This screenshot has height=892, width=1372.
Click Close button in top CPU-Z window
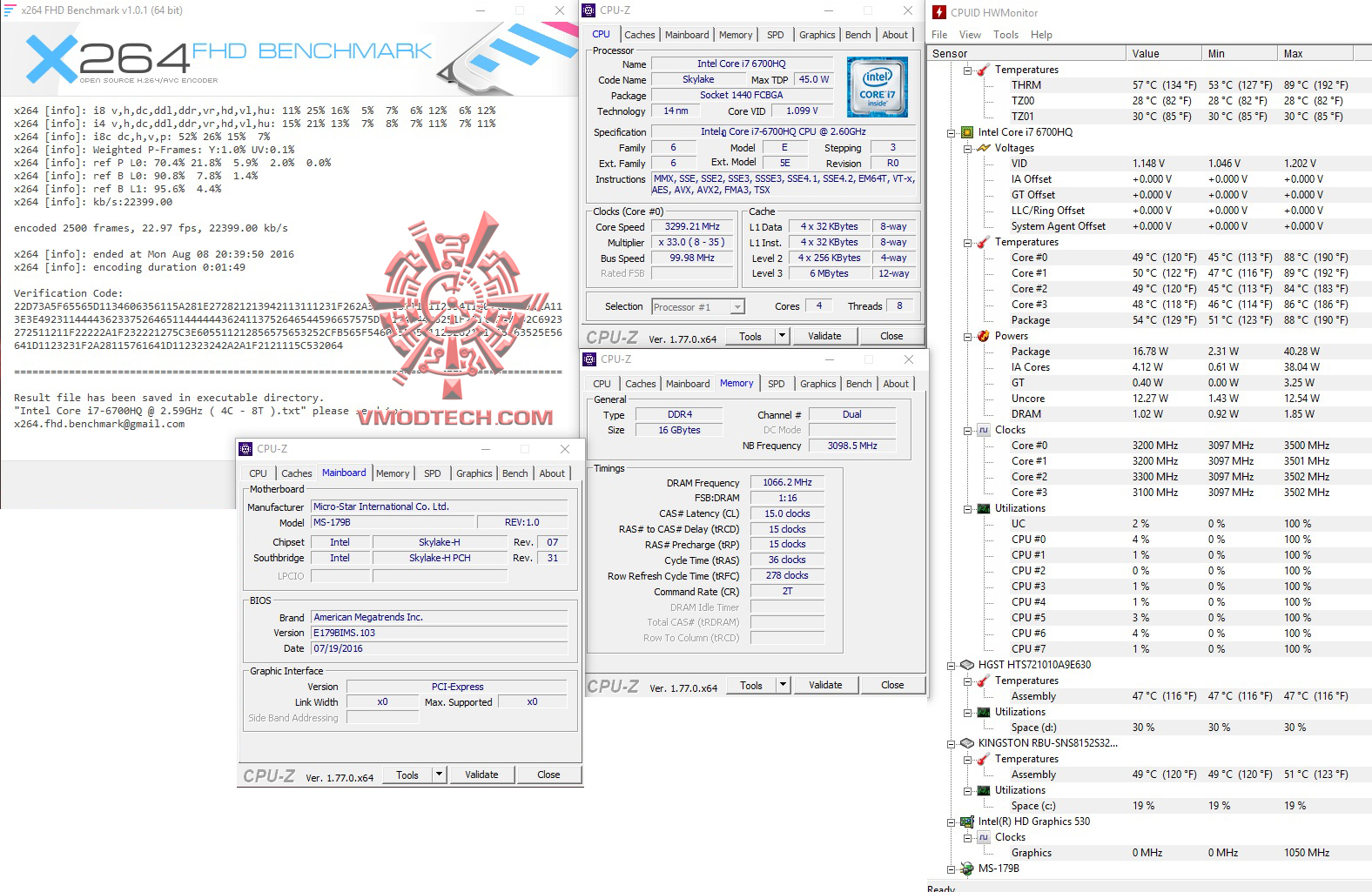[x=891, y=336]
